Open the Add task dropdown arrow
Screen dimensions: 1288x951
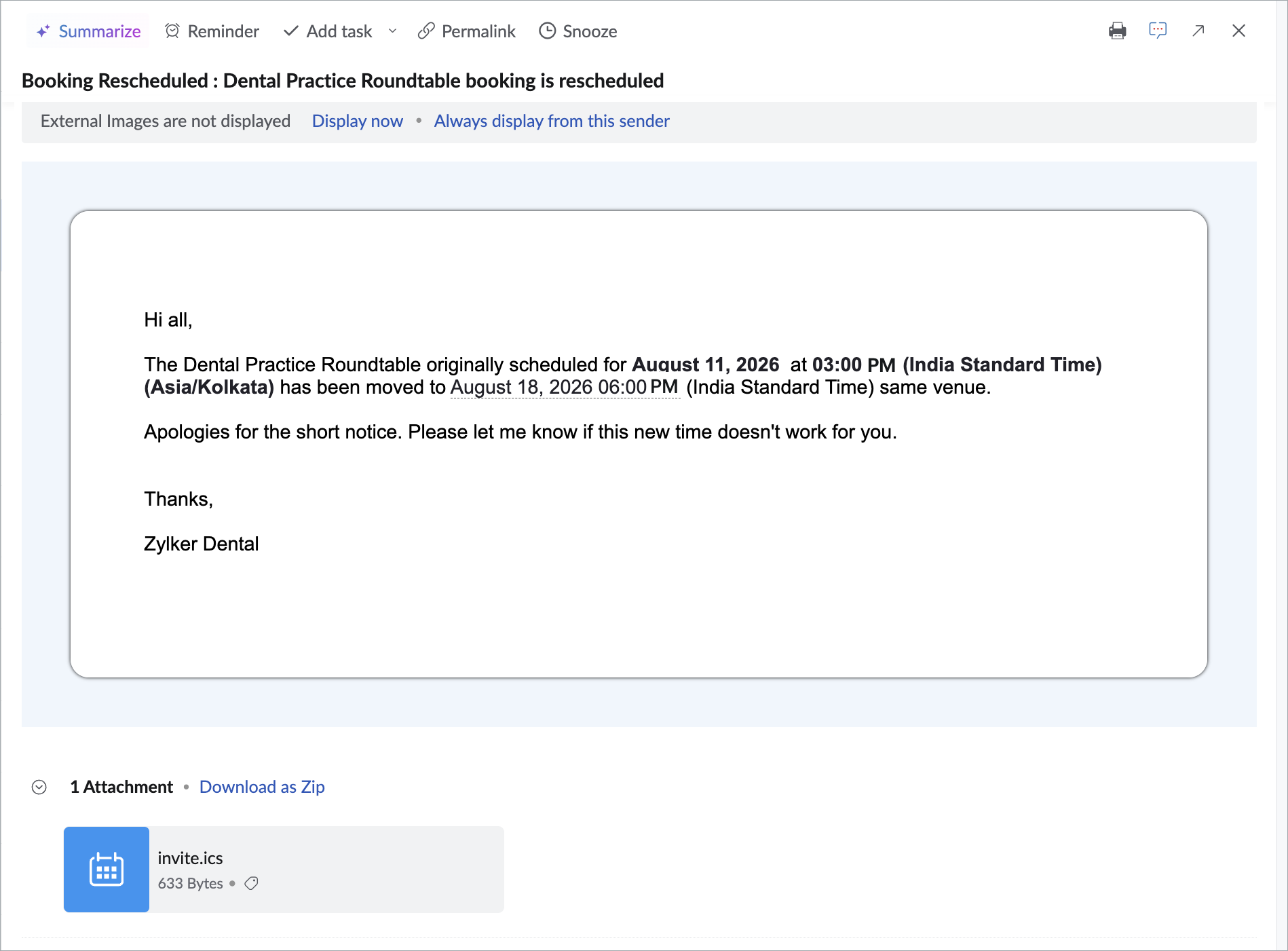tap(392, 31)
